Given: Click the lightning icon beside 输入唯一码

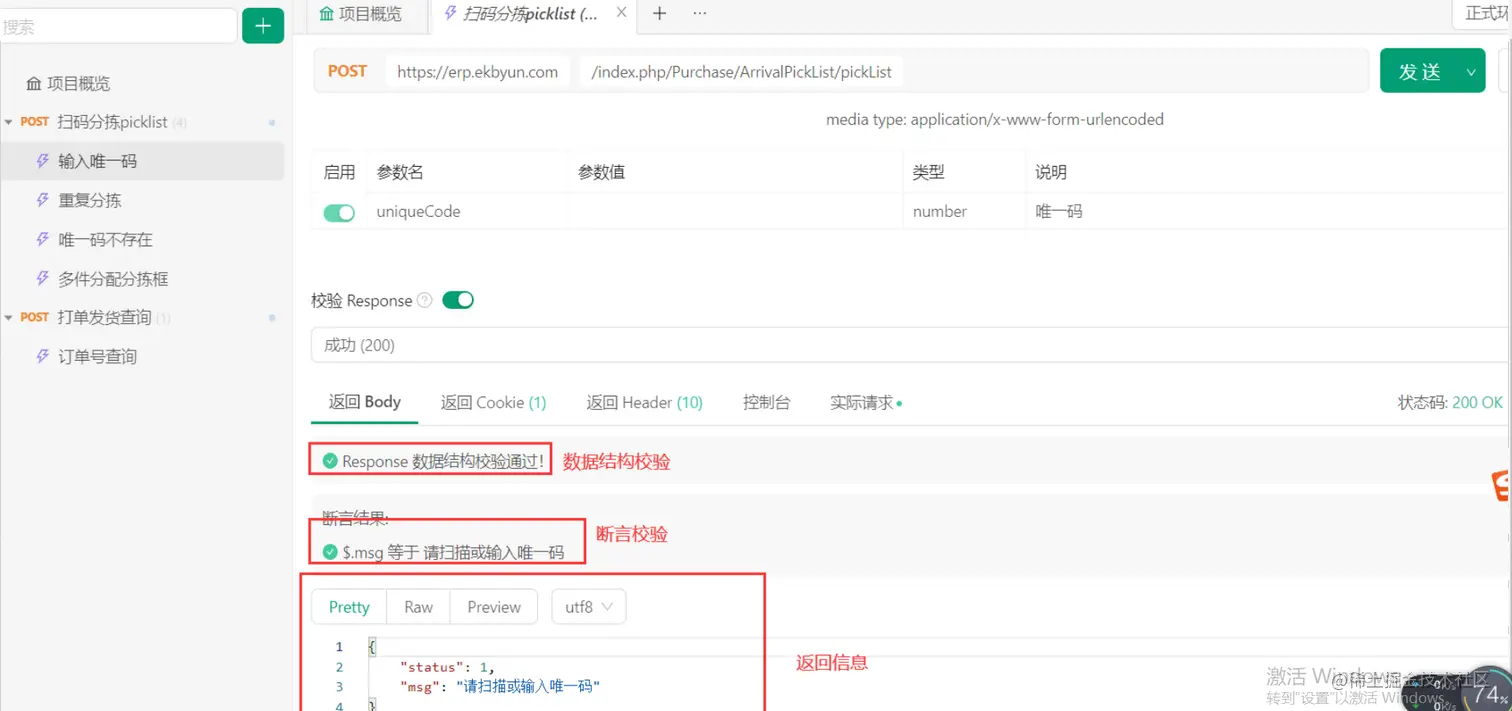Looking at the screenshot, I should point(42,161).
